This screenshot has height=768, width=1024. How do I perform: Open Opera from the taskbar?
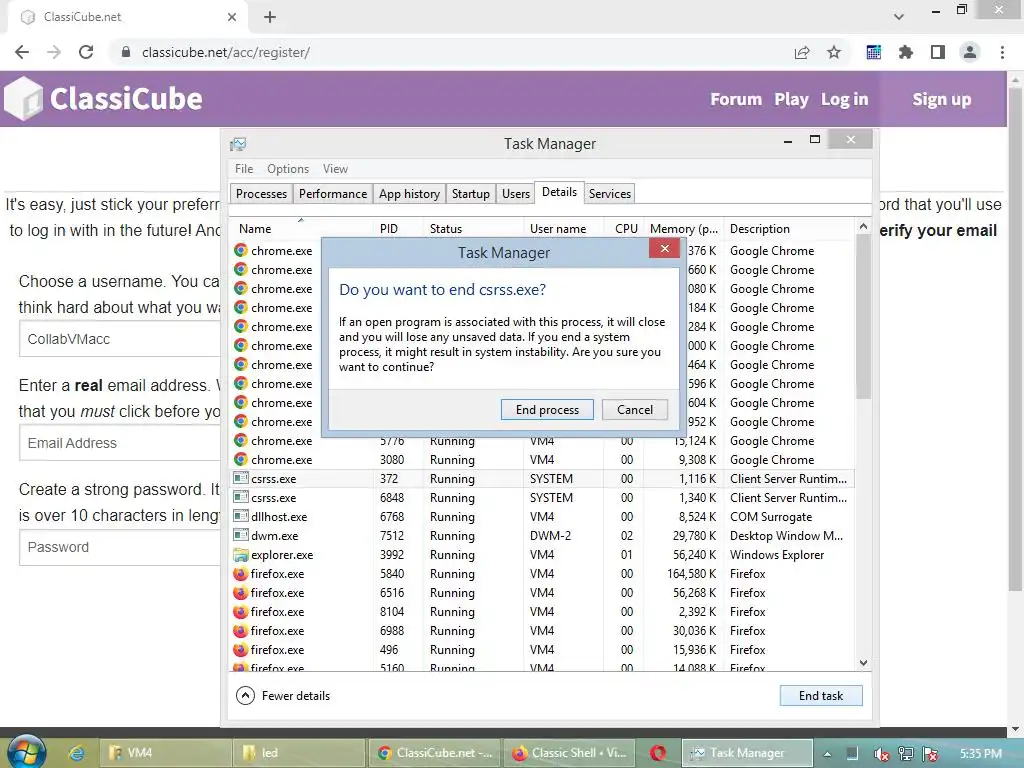point(658,753)
